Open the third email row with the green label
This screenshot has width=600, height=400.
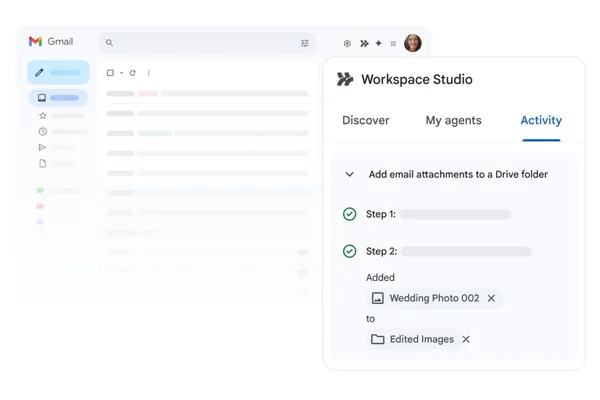(207, 133)
